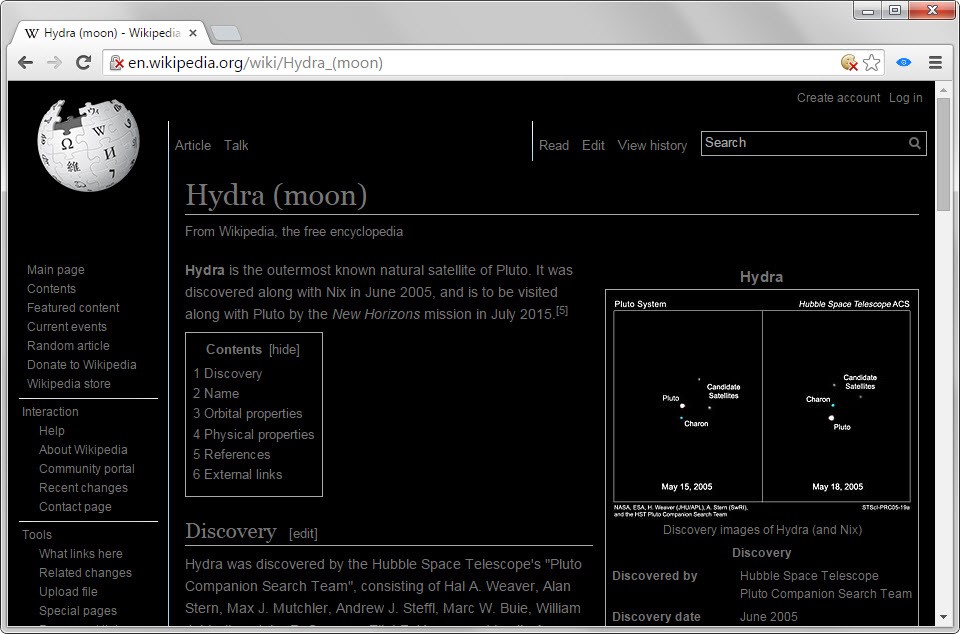Image resolution: width=960 pixels, height=634 pixels.
Task: Click the scrollbar up arrow
Action: point(943,91)
